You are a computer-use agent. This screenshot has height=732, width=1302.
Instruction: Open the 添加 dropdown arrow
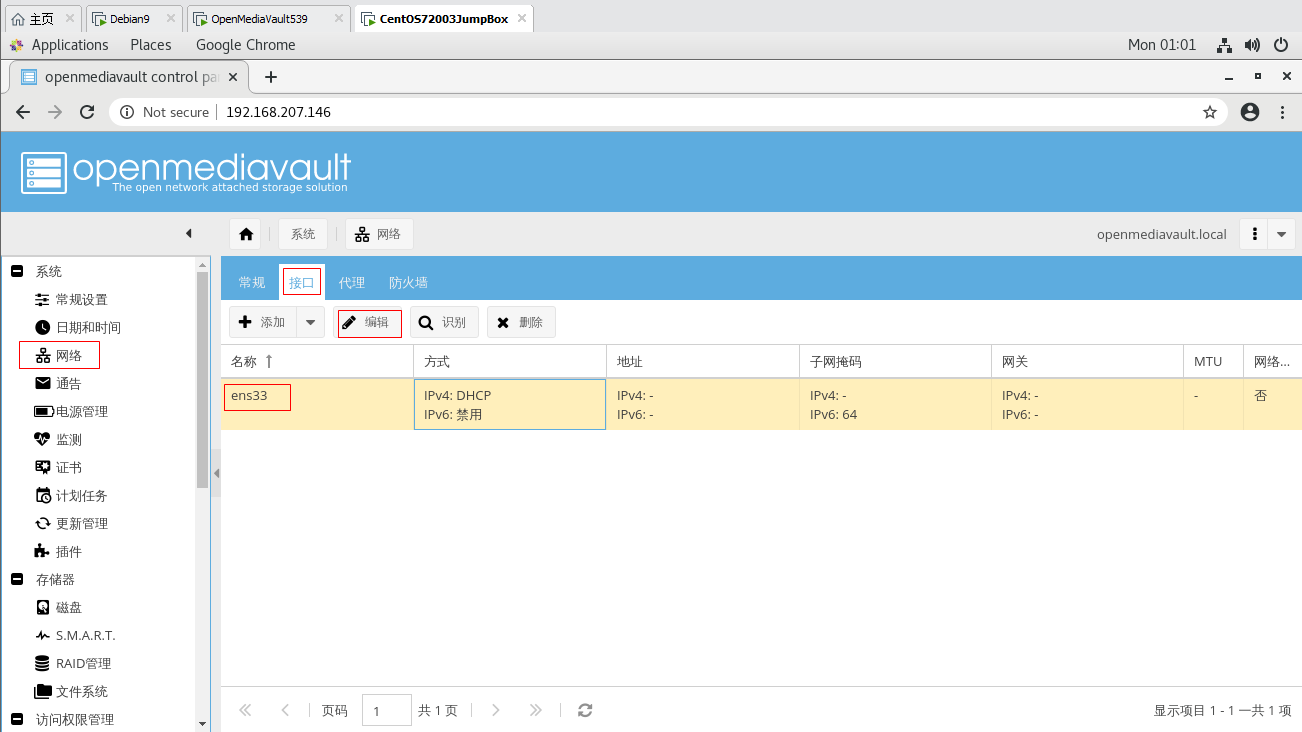click(x=310, y=322)
